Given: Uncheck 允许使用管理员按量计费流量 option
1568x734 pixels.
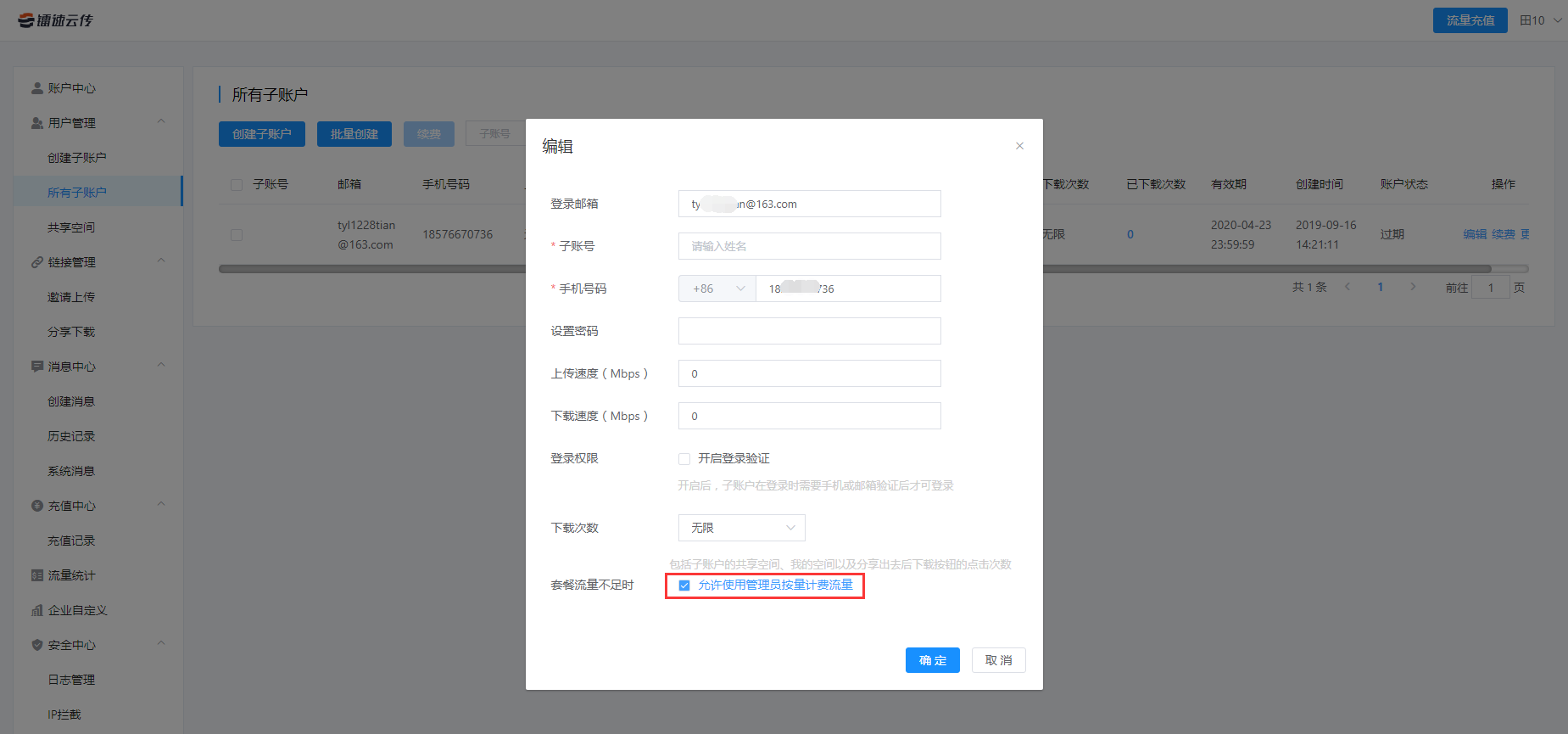Looking at the screenshot, I should pyautogui.click(x=684, y=586).
